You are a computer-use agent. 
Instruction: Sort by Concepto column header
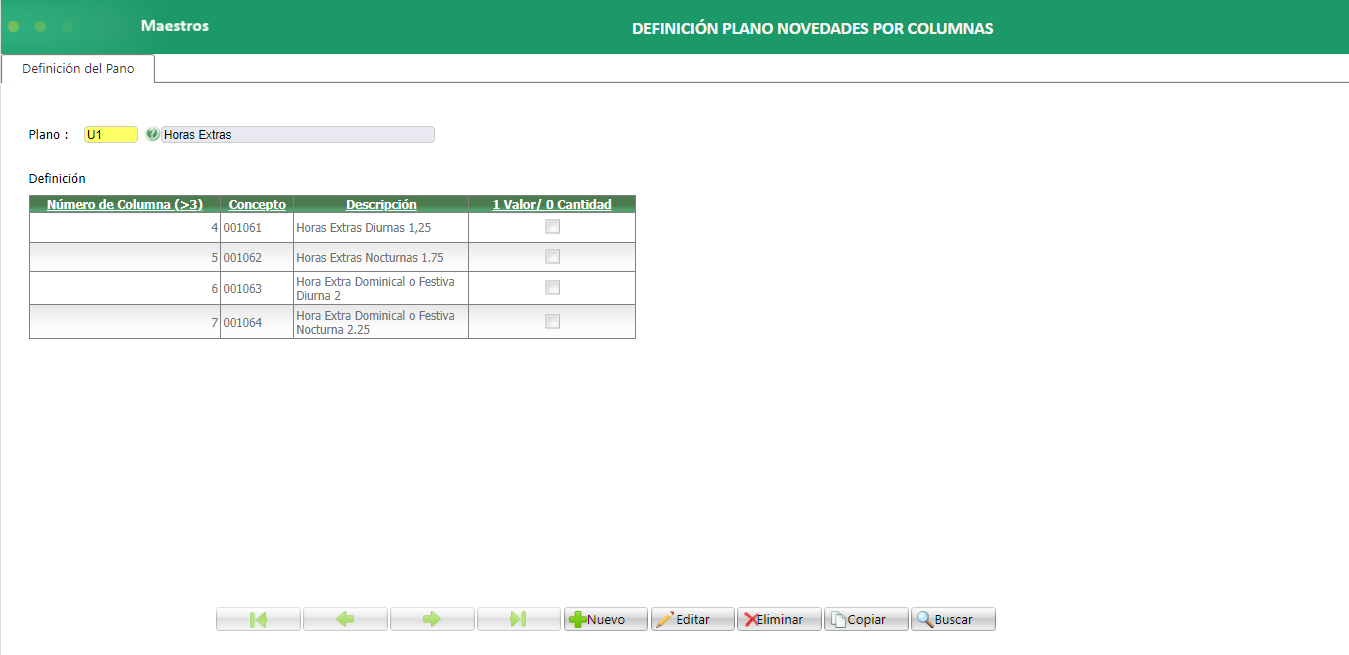[x=257, y=204]
